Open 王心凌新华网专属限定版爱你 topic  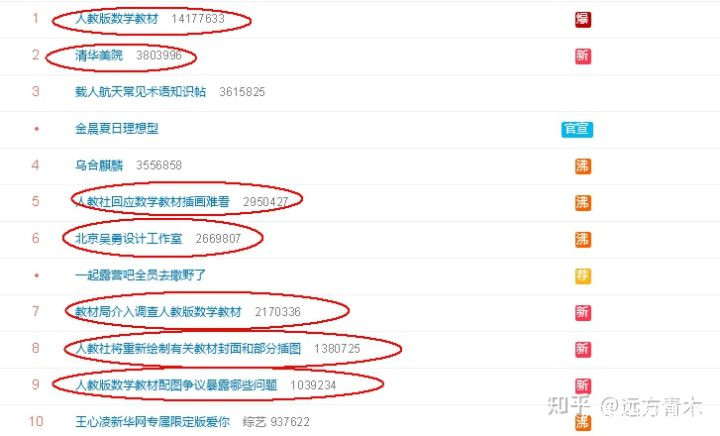(x=152, y=421)
